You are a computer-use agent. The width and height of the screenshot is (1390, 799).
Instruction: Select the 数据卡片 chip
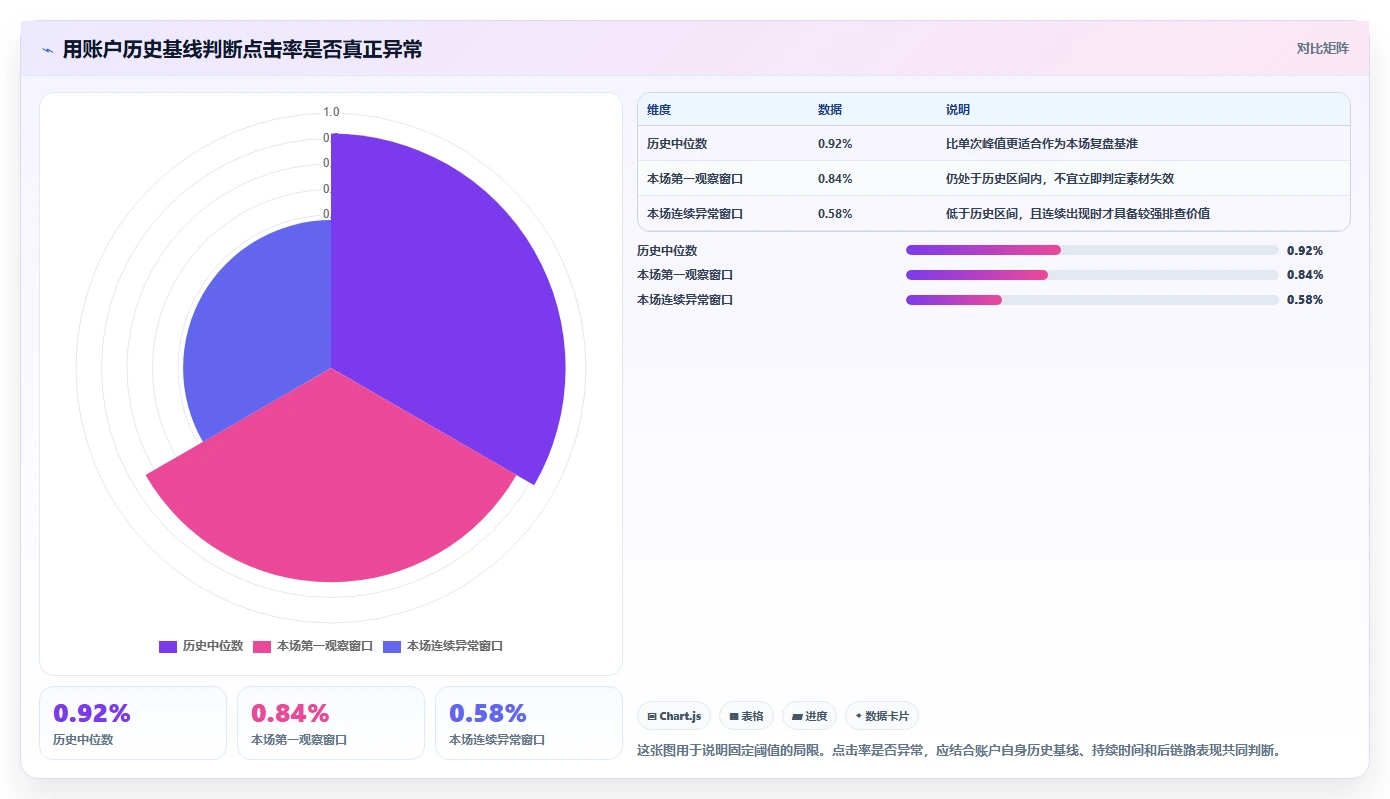(x=881, y=716)
